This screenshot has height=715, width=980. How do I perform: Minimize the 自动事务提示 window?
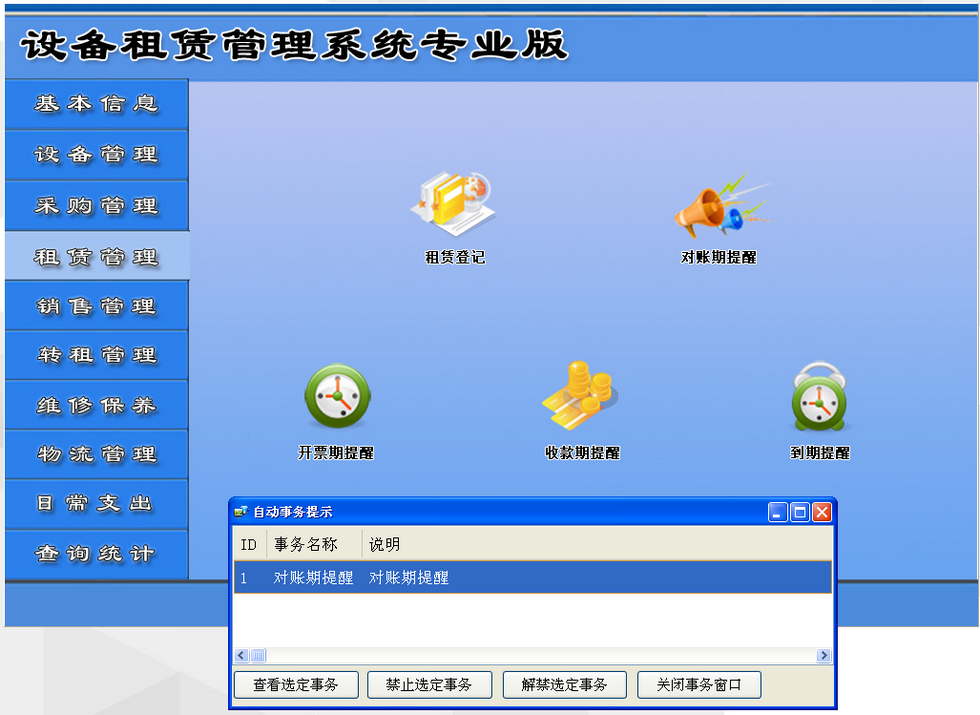777,512
